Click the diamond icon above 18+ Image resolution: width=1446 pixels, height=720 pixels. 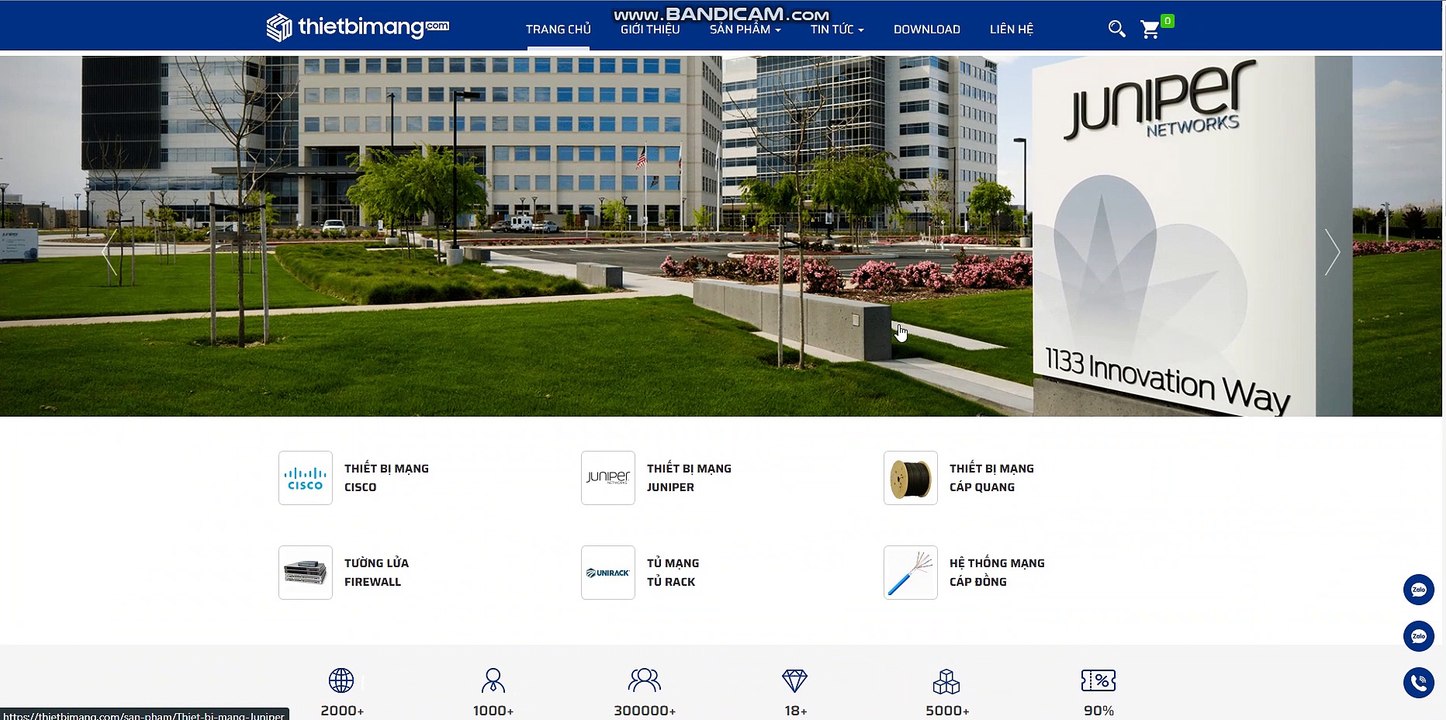(795, 681)
